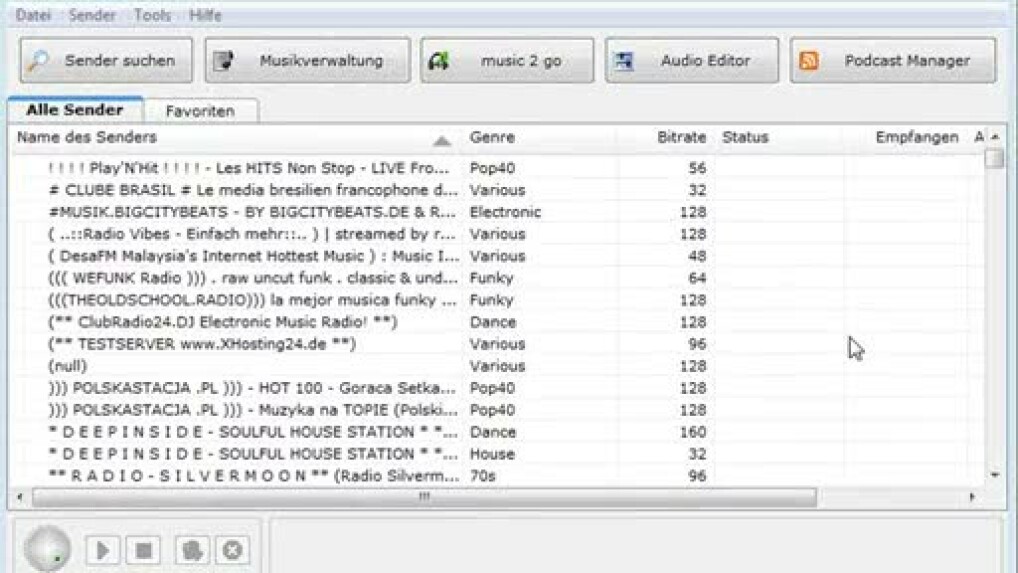Click the Podcast Manager RSS icon
Screen dimensions: 1018x573
click(x=810, y=61)
